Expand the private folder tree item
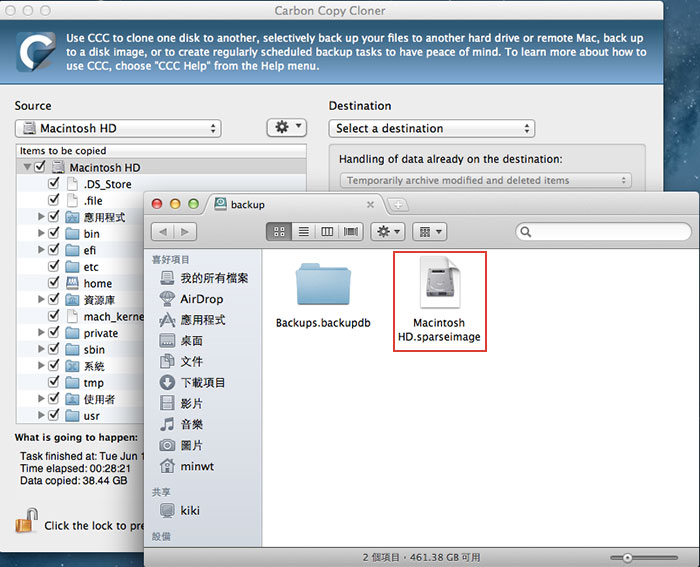Image resolution: width=700 pixels, height=567 pixels. click(x=41, y=332)
